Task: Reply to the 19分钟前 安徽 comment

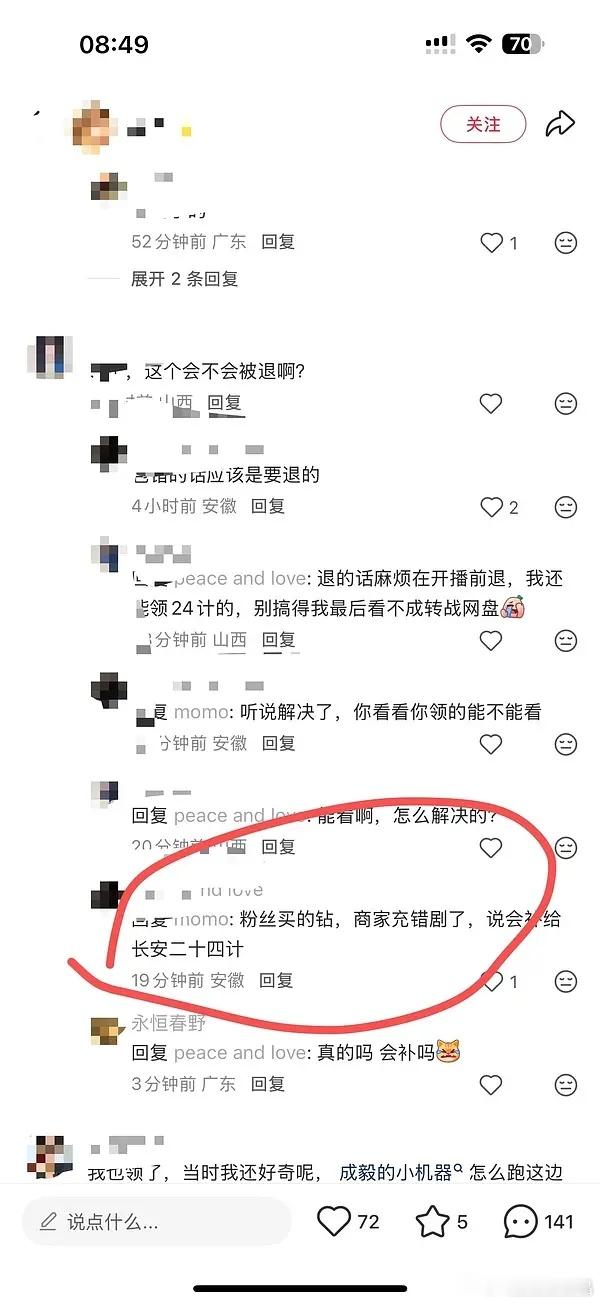Action: tap(276, 980)
